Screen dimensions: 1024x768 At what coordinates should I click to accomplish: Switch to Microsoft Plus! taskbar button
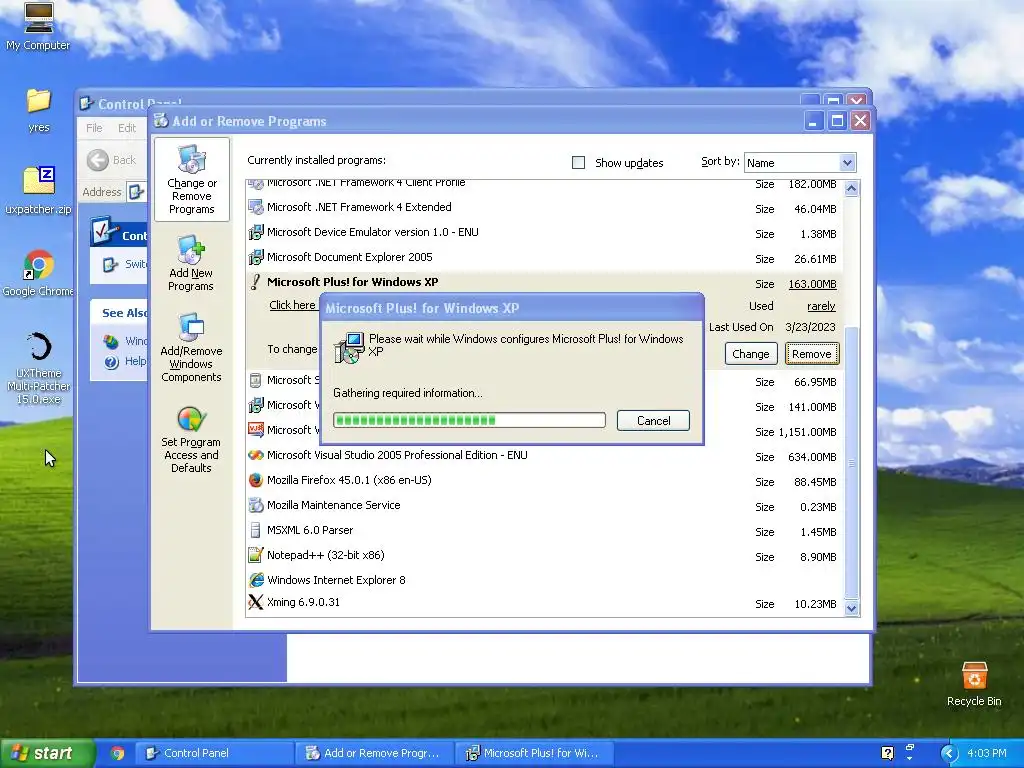pos(535,753)
